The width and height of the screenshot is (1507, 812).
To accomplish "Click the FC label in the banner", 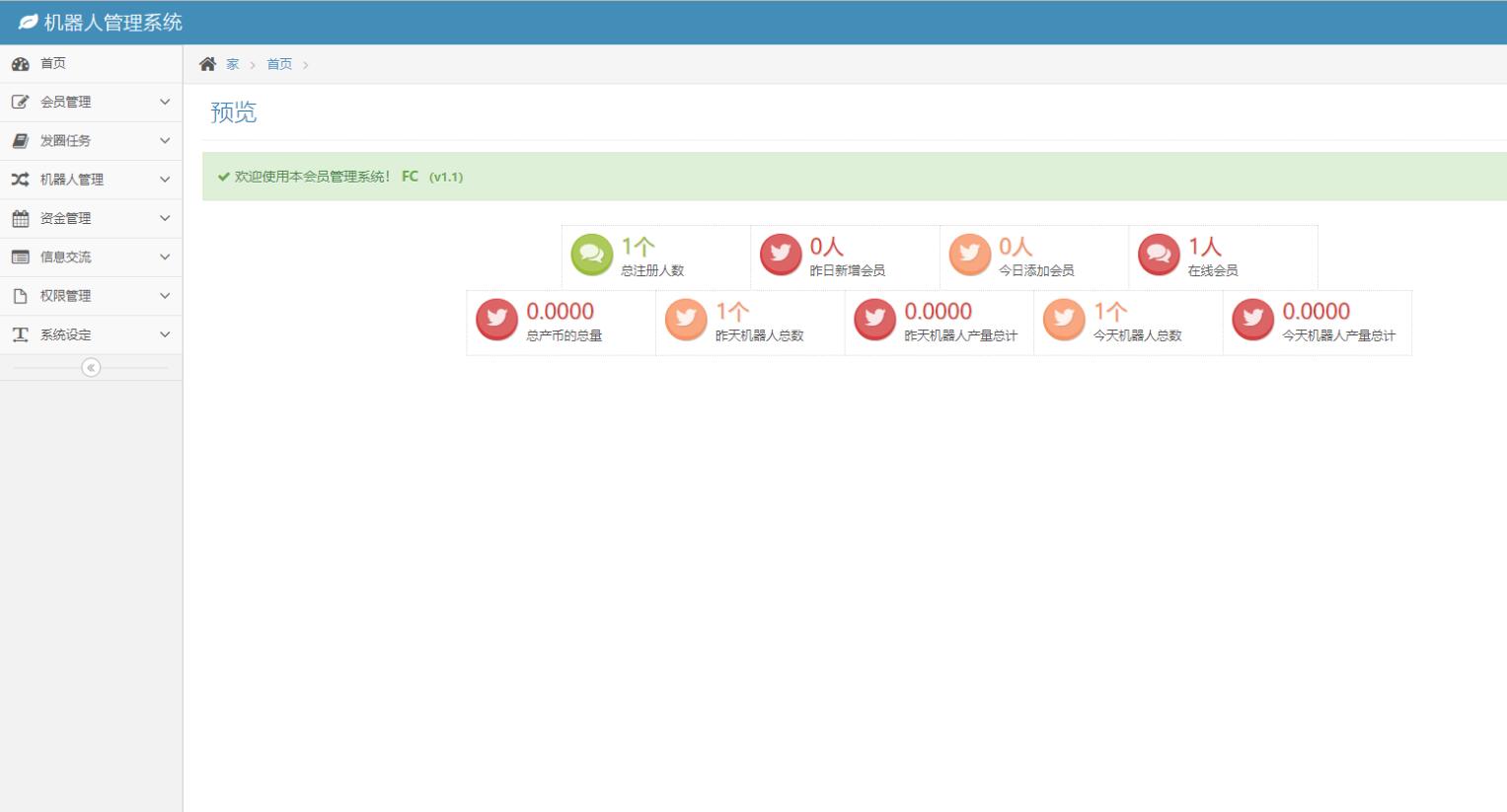I will (x=410, y=177).
